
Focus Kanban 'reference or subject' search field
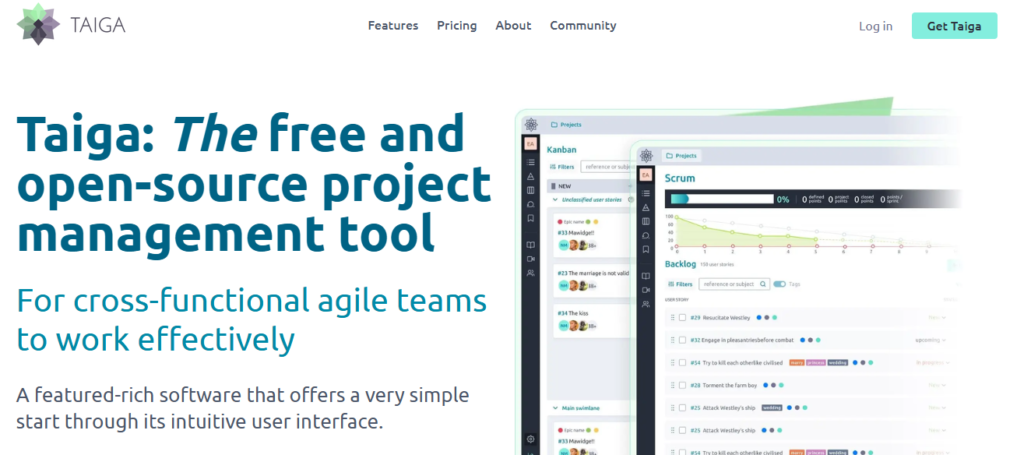point(607,167)
